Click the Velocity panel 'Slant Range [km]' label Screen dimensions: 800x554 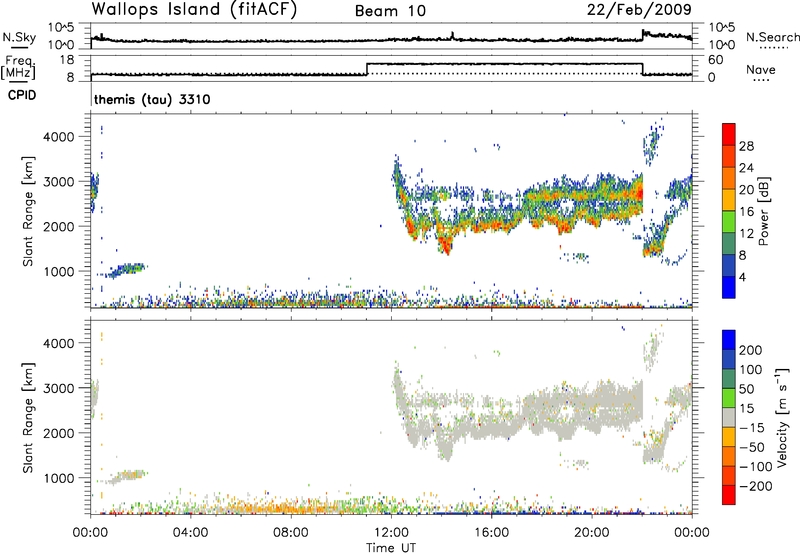pyautogui.click(x=28, y=418)
